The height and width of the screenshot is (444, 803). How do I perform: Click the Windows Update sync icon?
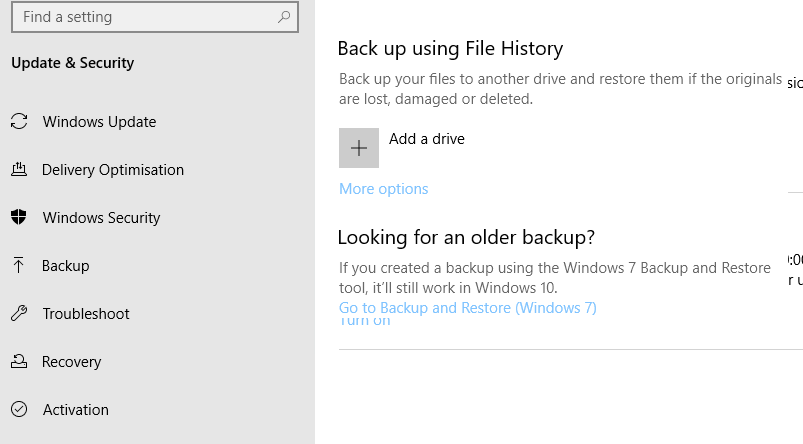tap(19, 121)
